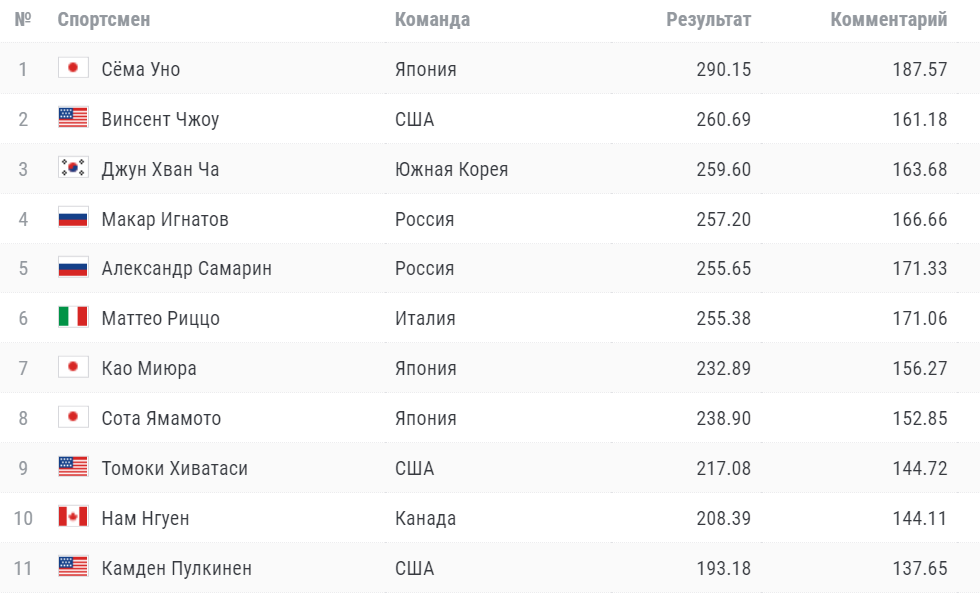This screenshot has height=598, width=980.
Task: Select athlete name Томоки Хиватаси
Action: (x=174, y=469)
